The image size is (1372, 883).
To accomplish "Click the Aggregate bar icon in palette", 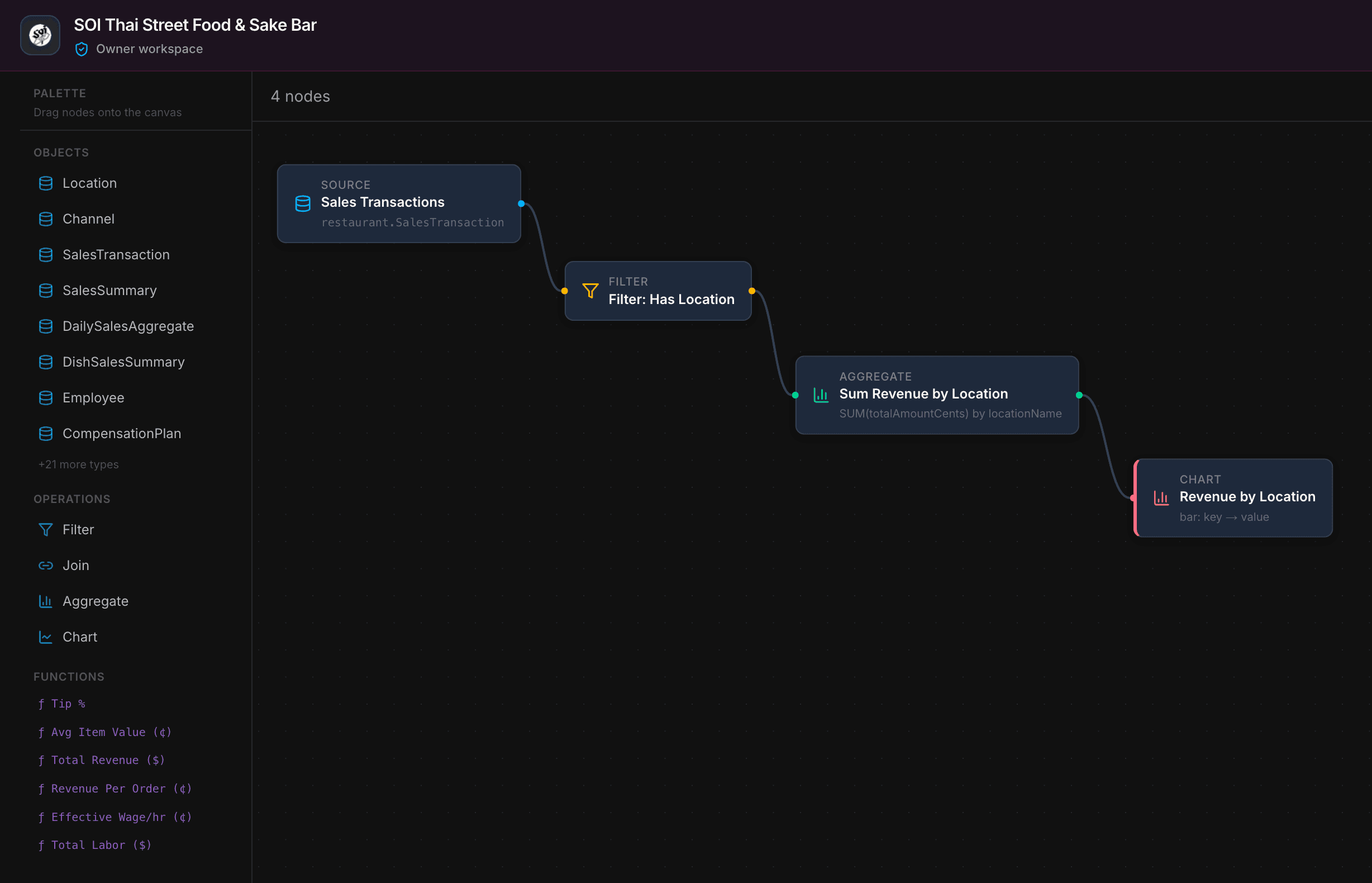I will [46, 601].
